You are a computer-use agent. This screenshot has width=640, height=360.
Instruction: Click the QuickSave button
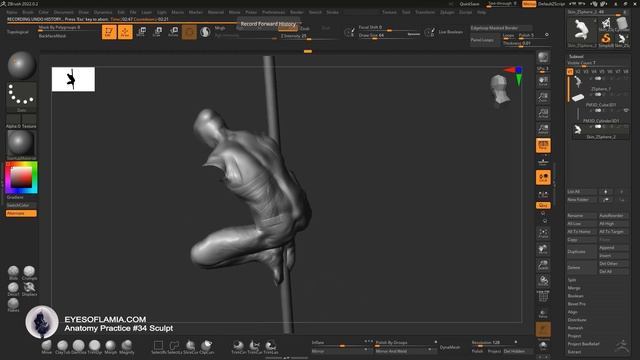[x=469, y=4]
